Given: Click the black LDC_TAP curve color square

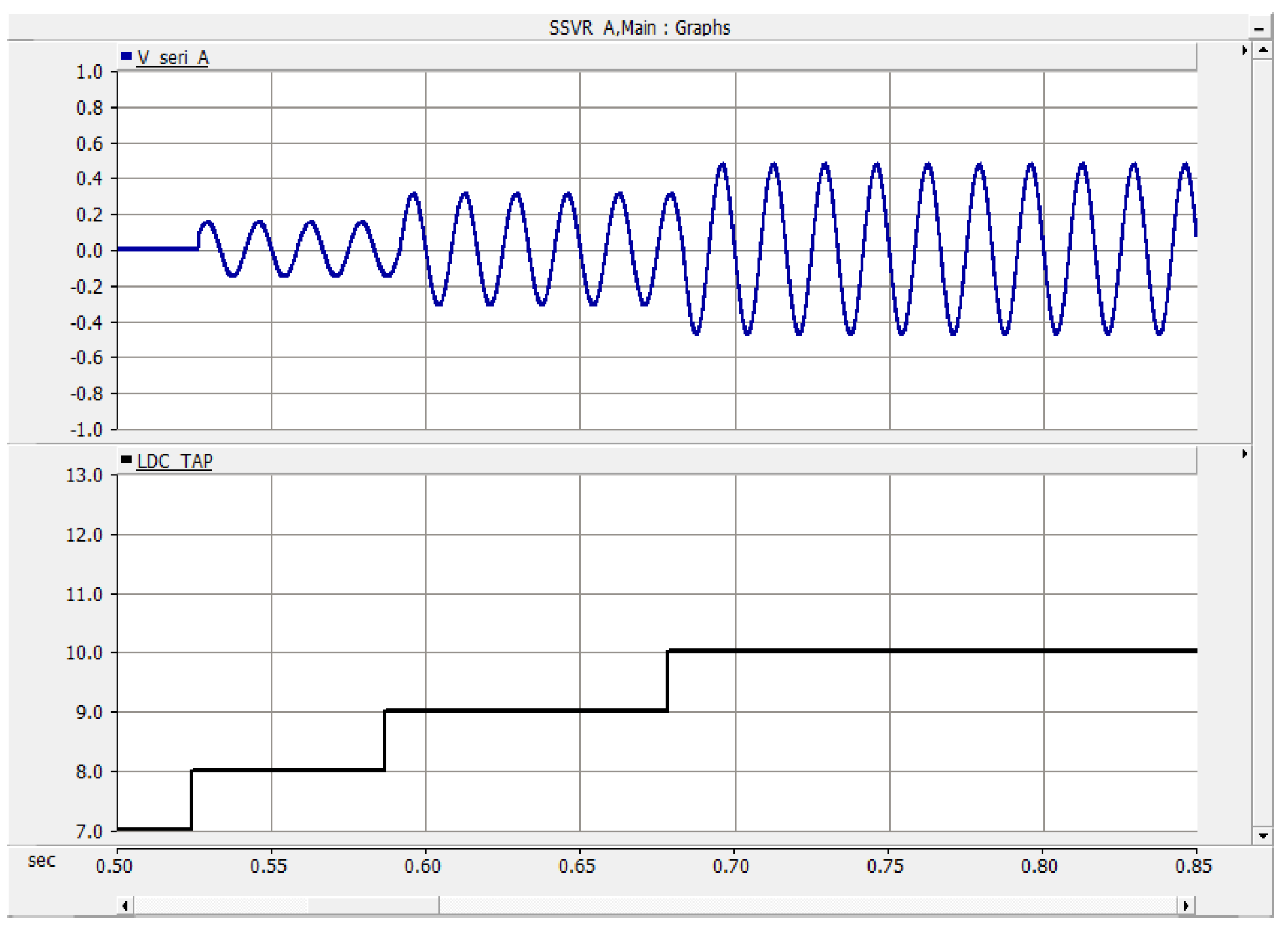Looking at the screenshot, I should (x=125, y=460).
